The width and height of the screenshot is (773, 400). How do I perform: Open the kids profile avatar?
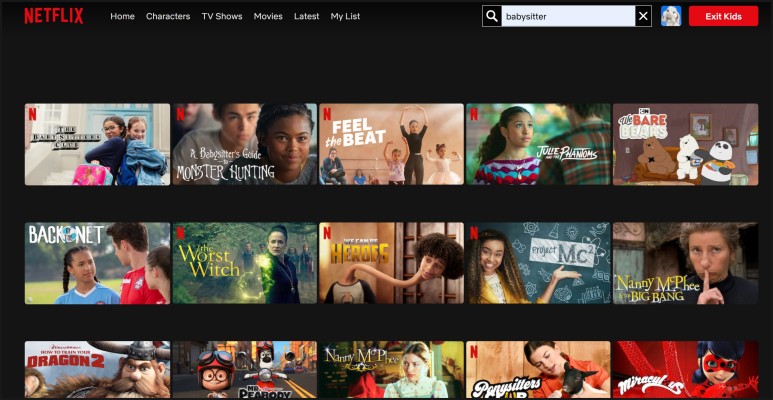point(670,16)
